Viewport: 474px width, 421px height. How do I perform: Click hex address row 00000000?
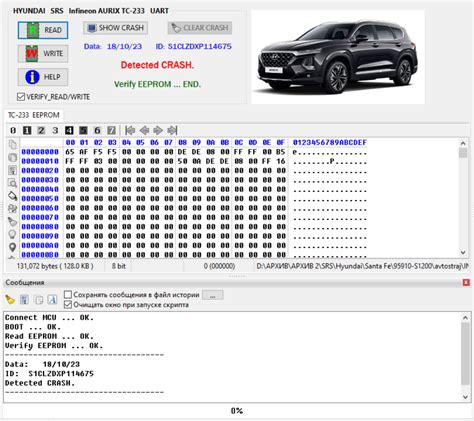[x=40, y=152]
